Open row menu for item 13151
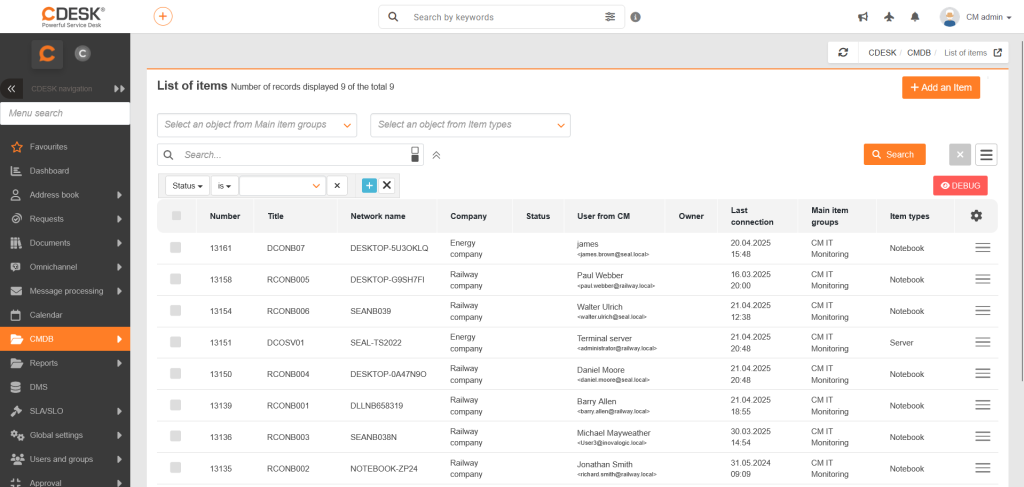This screenshot has width=1024, height=487. click(x=982, y=342)
